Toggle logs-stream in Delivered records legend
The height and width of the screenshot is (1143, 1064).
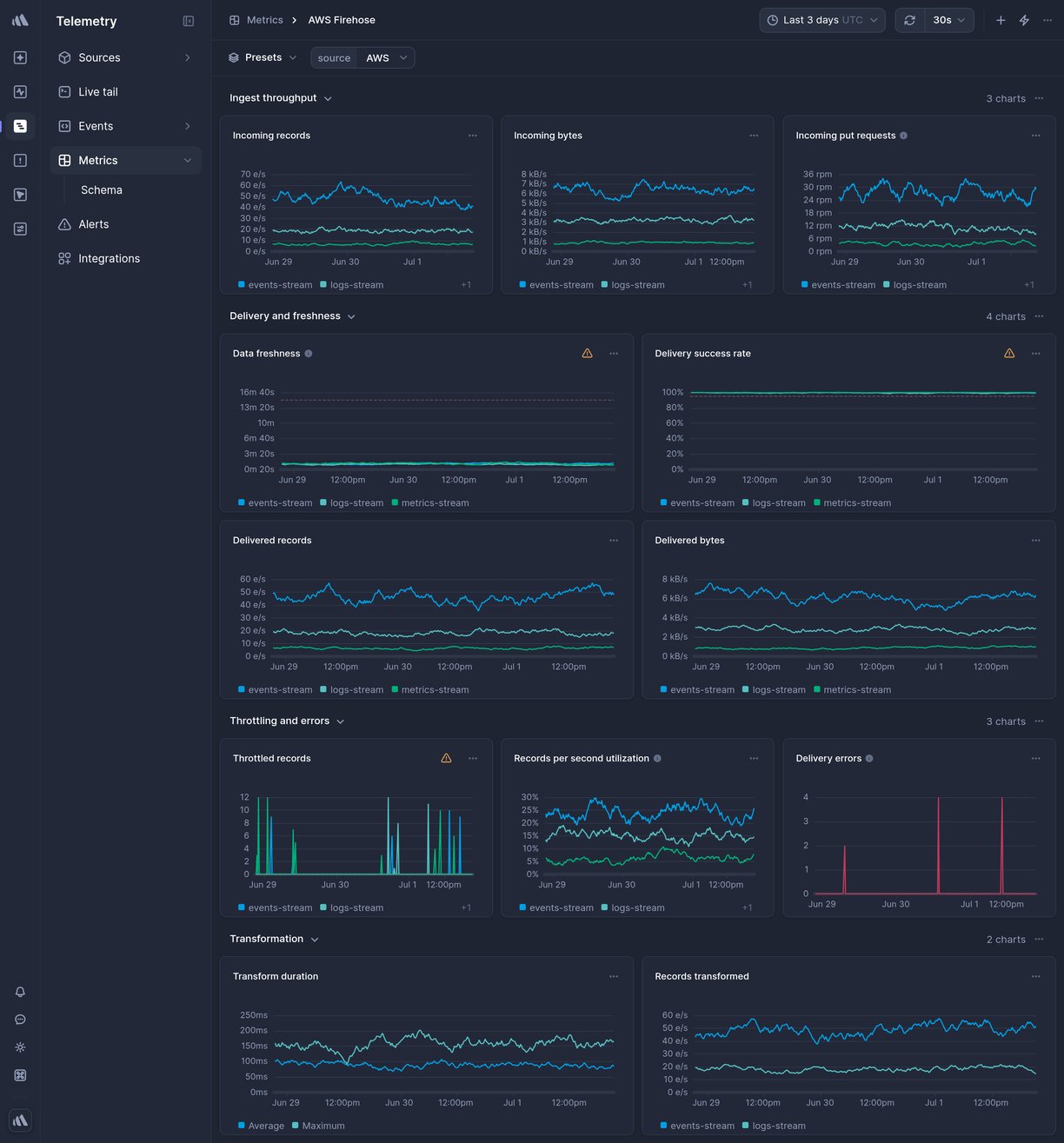click(352, 690)
